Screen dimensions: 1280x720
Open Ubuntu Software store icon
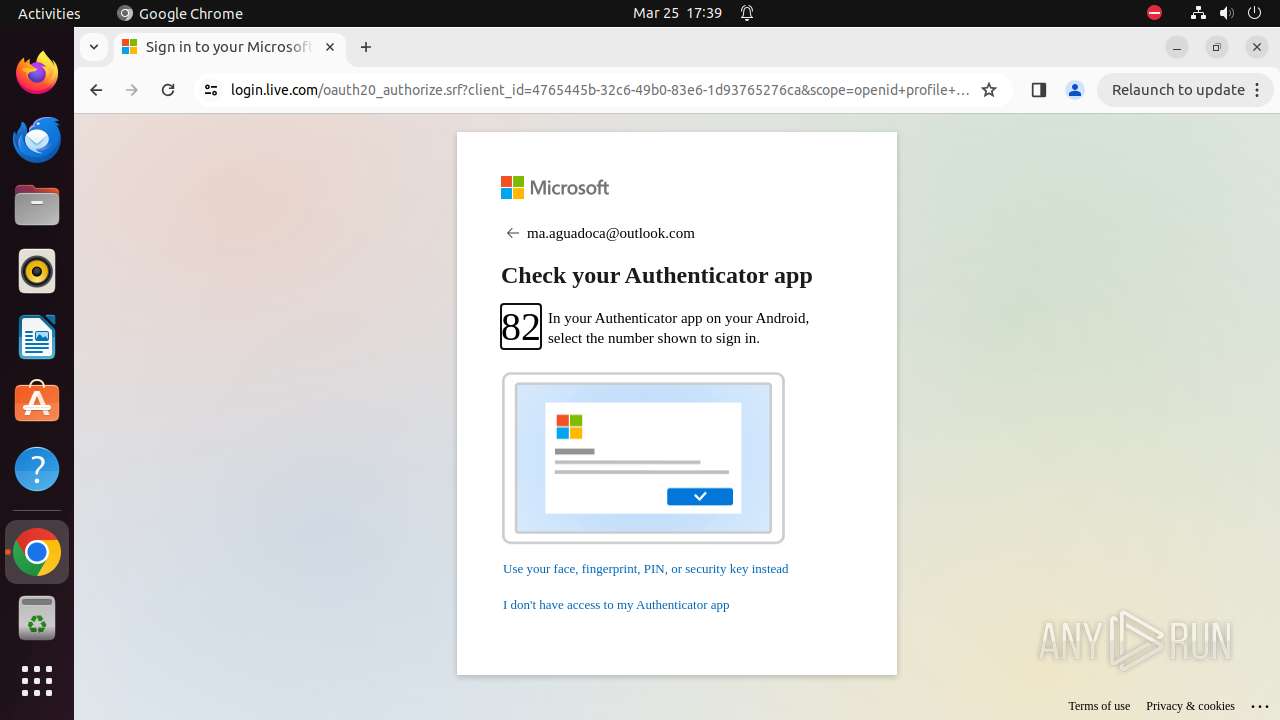tap(37, 403)
